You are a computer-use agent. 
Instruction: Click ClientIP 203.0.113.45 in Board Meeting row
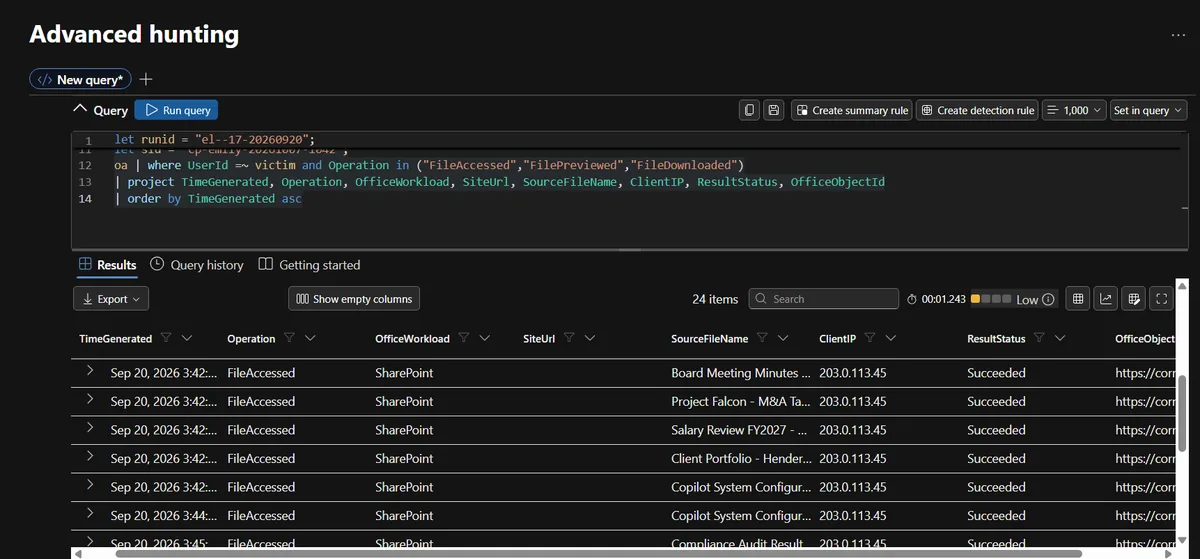(x=852, y=373)
